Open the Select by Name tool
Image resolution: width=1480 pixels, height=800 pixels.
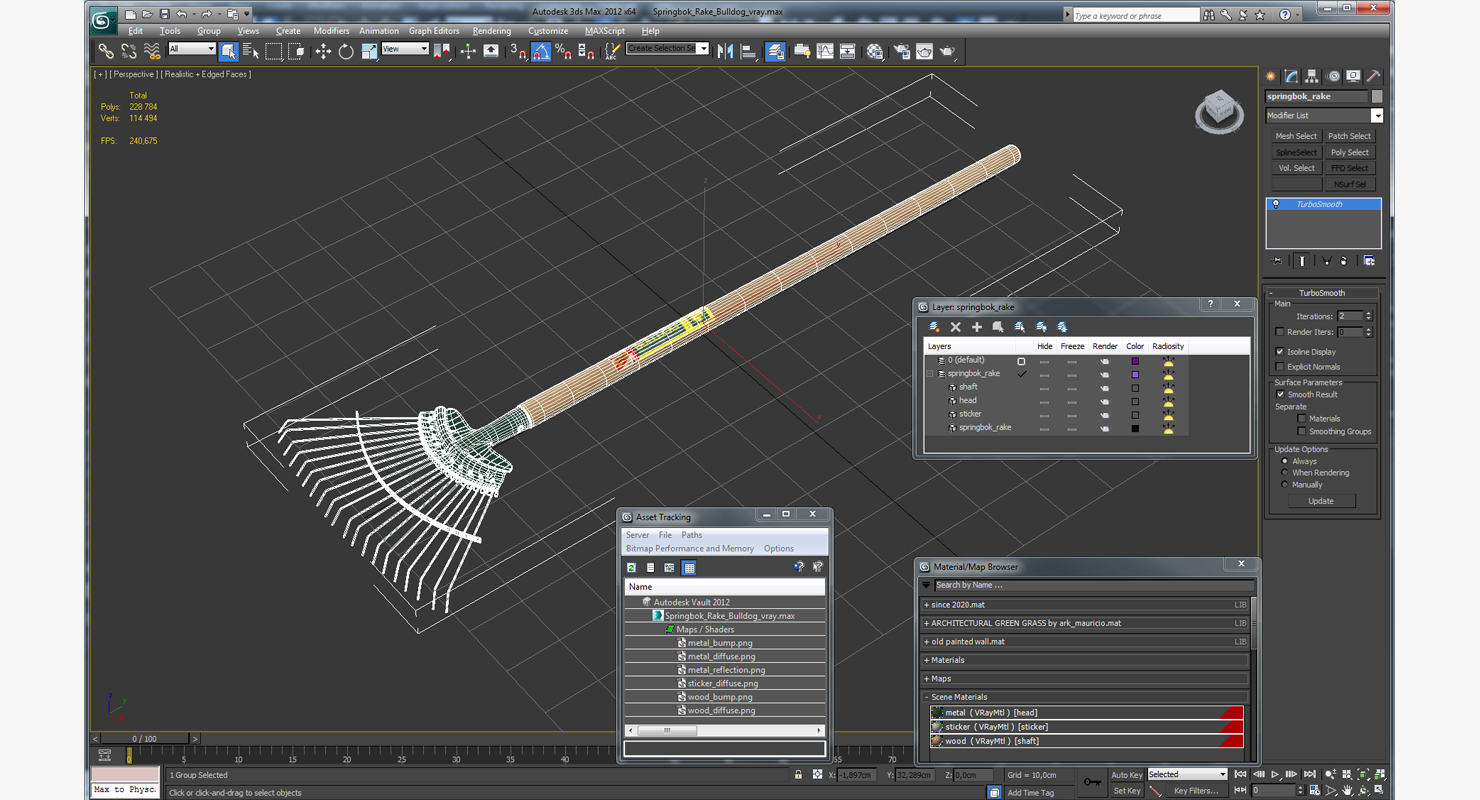(x=251, y=51)
